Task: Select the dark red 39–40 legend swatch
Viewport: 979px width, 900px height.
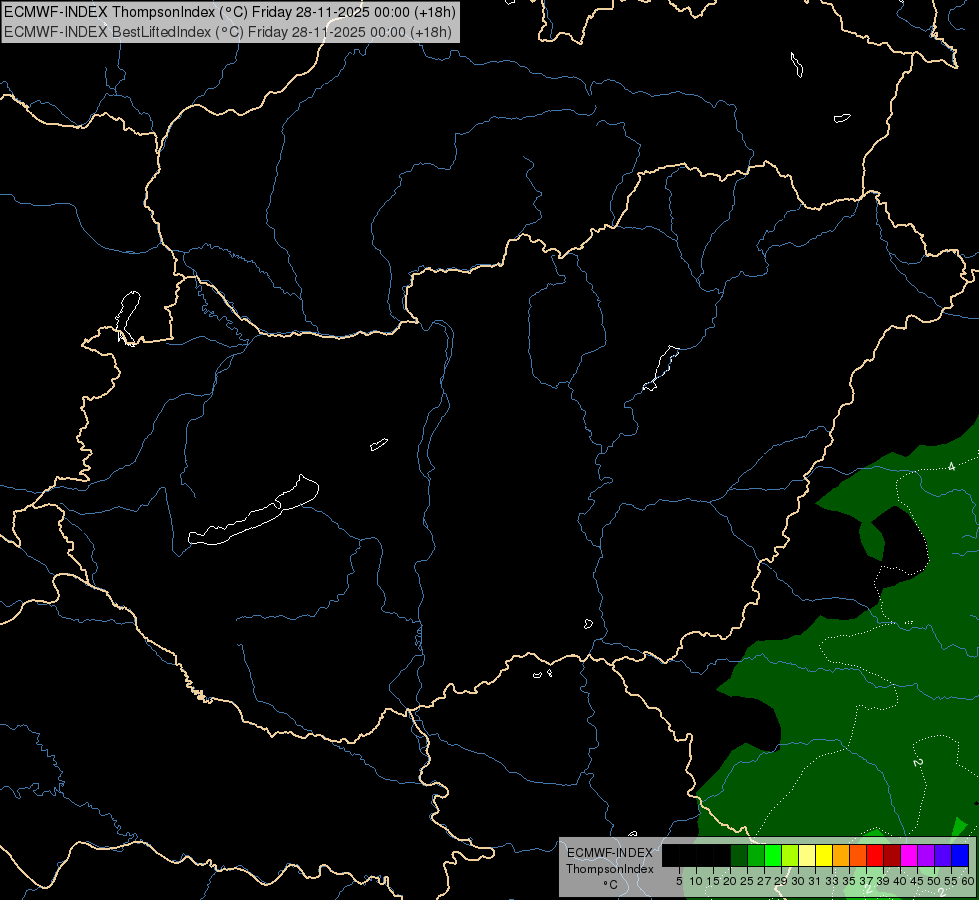Action: pos(892,856)
